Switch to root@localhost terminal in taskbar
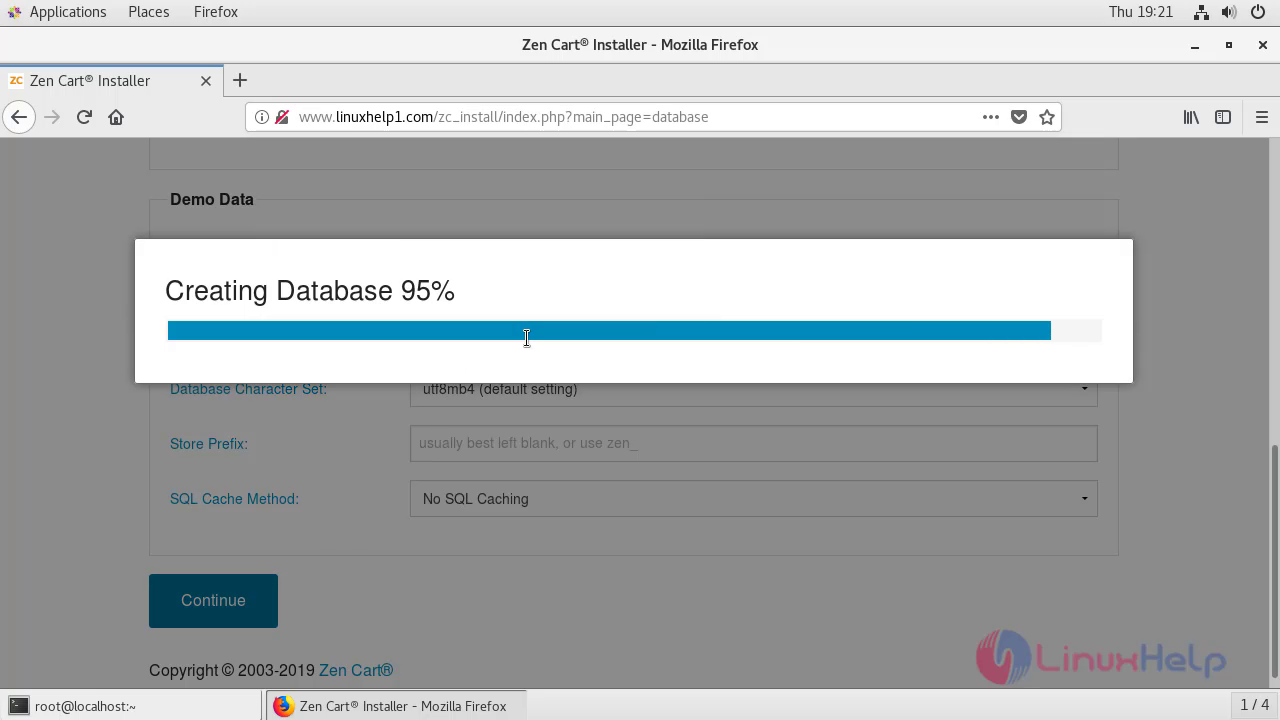Viewport: 1280px width, 720px height. point(132,706)
